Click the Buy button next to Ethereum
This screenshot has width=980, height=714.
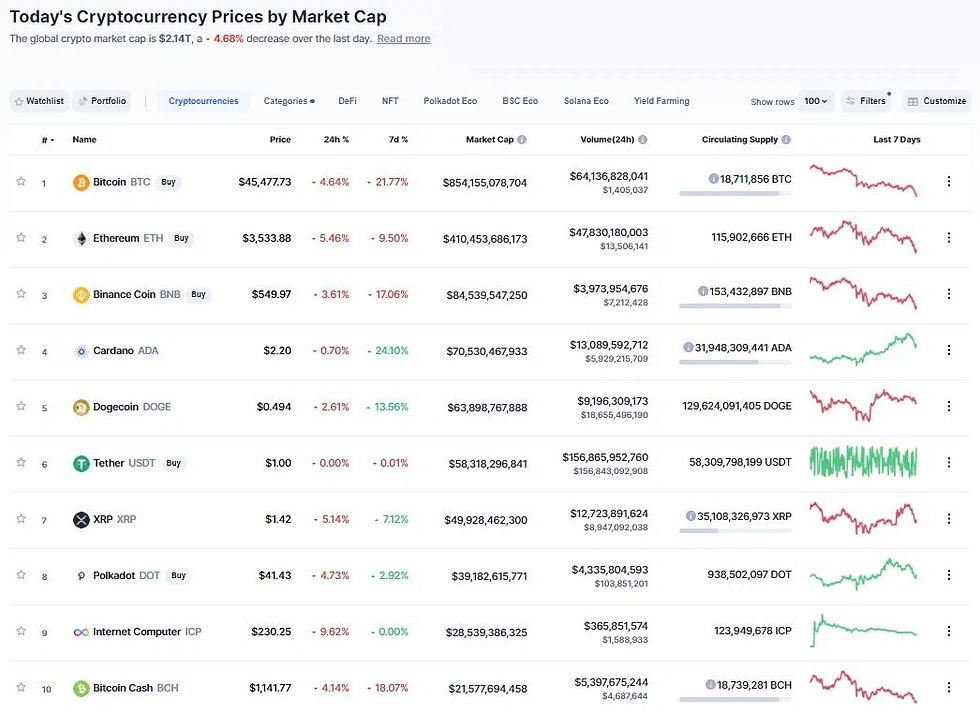(x=181, y=238)
